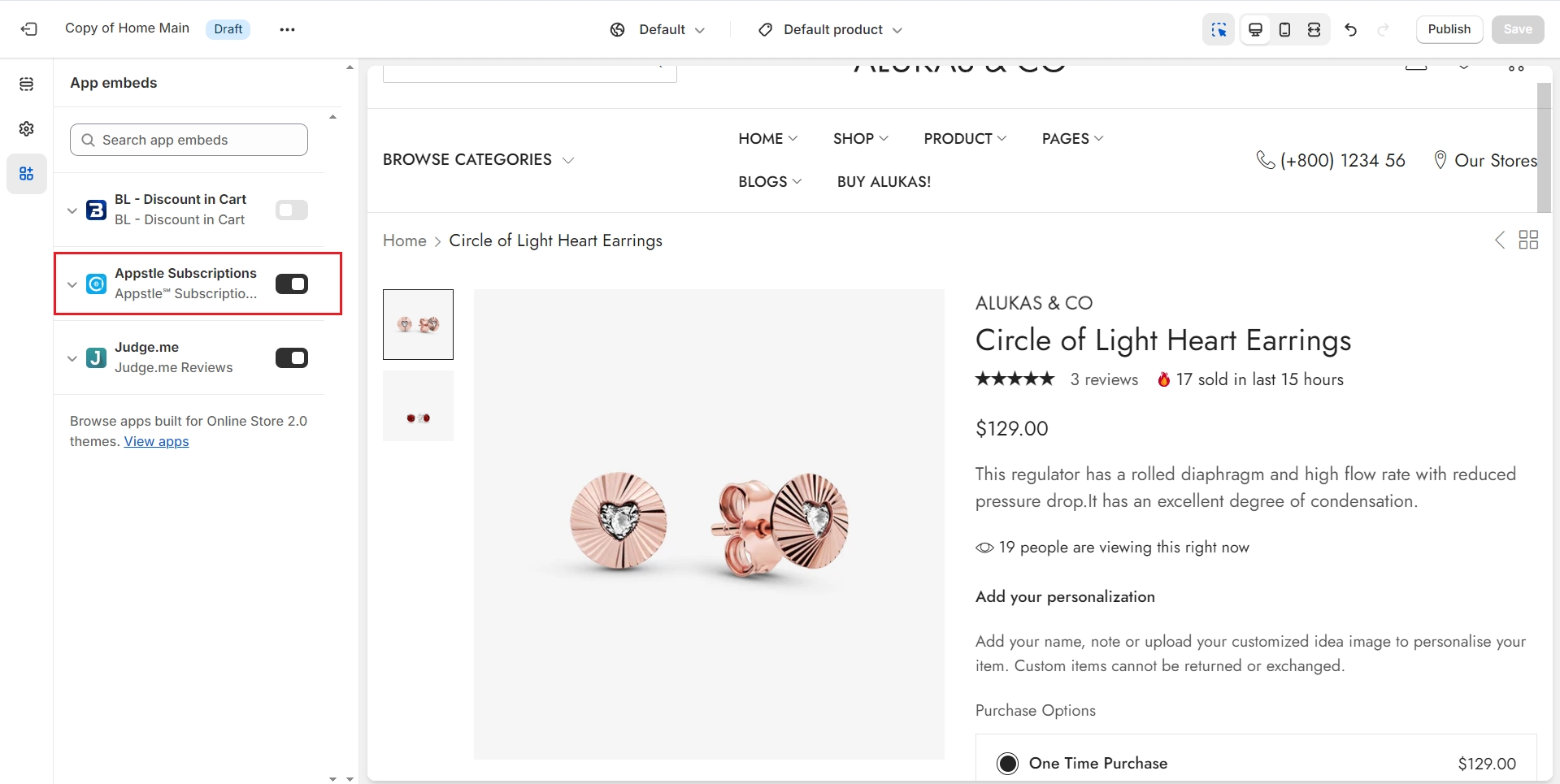Disable the Appstle Subscriptions toggle

[x=291, y=284]
